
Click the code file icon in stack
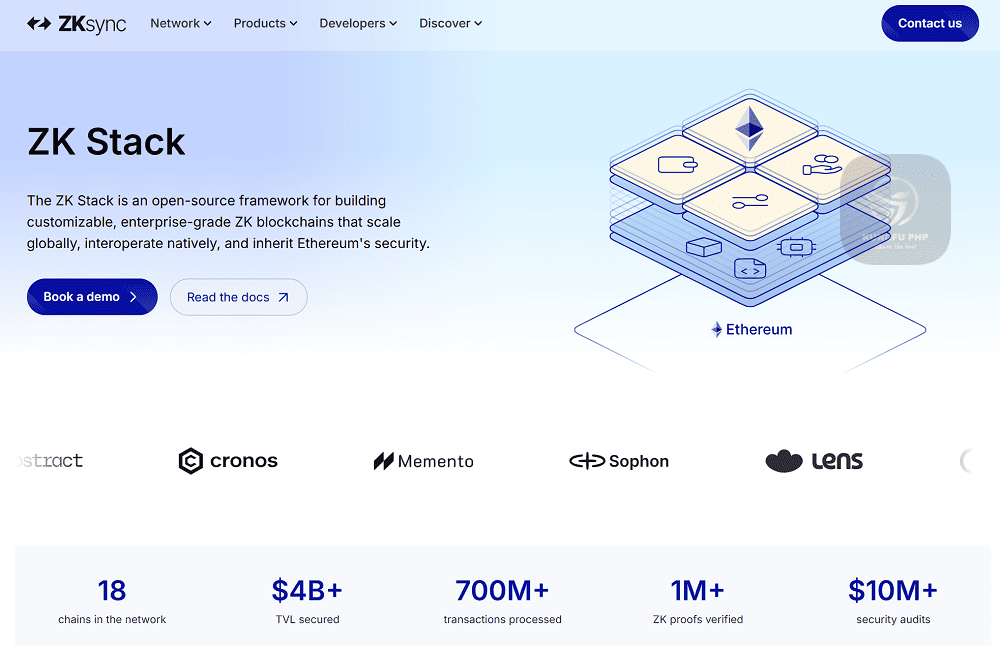750,268
